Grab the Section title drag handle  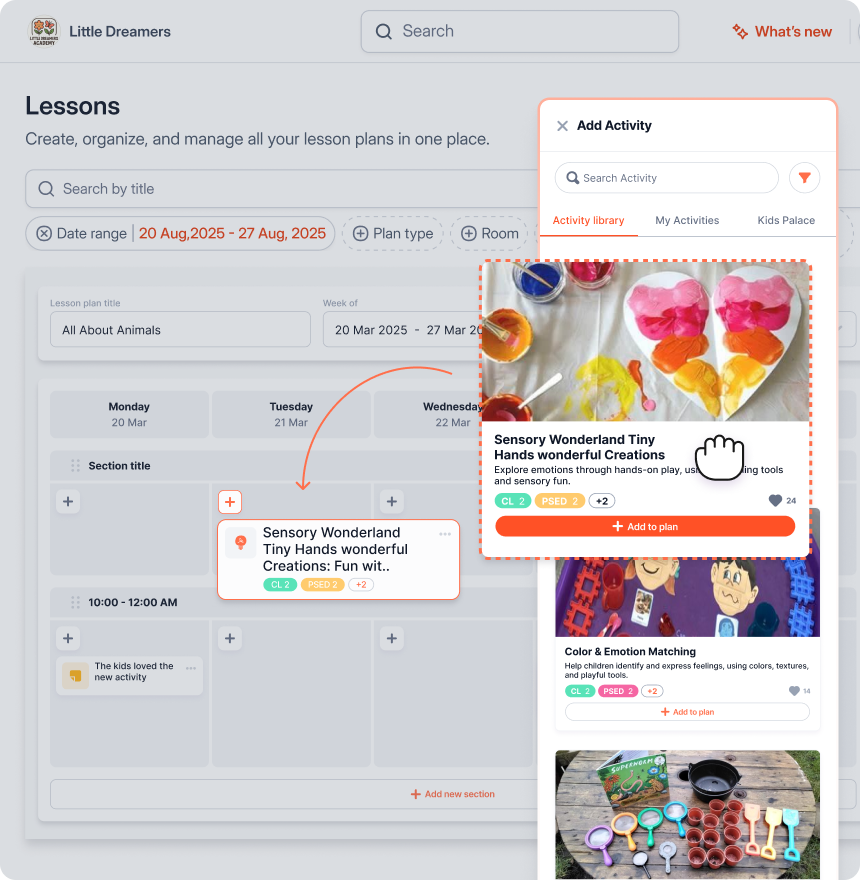(x=75, y=466)
